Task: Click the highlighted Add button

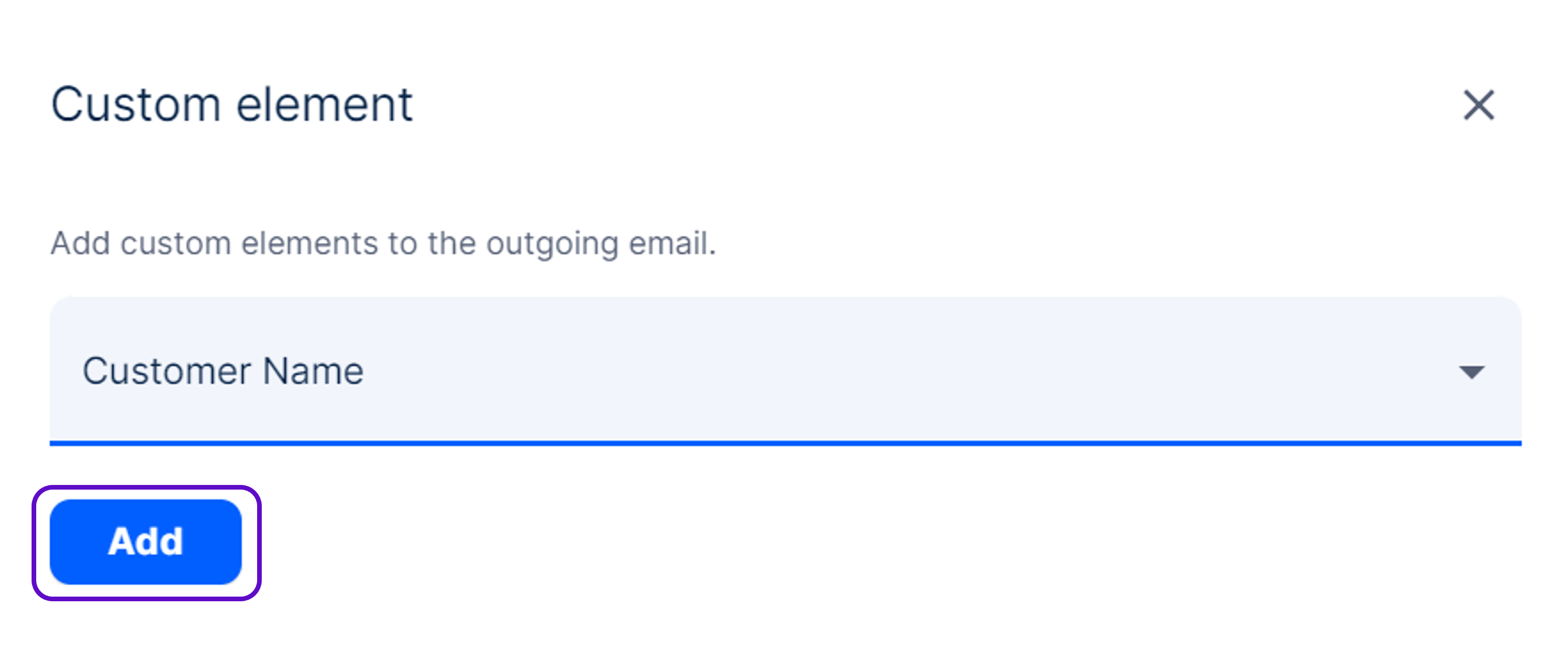Action: coord(145,541)
